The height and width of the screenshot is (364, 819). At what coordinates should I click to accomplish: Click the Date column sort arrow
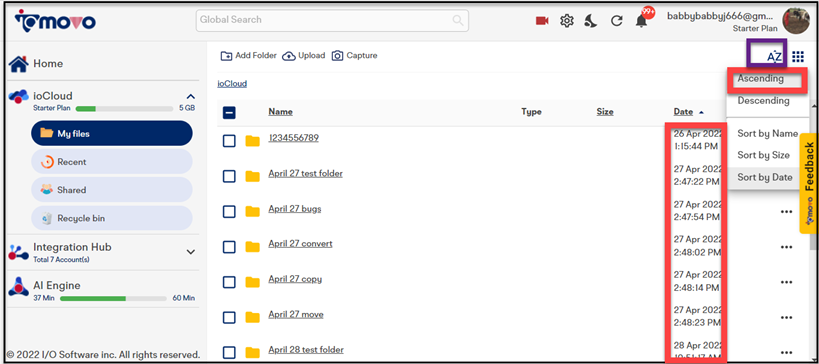click(701, 112)
